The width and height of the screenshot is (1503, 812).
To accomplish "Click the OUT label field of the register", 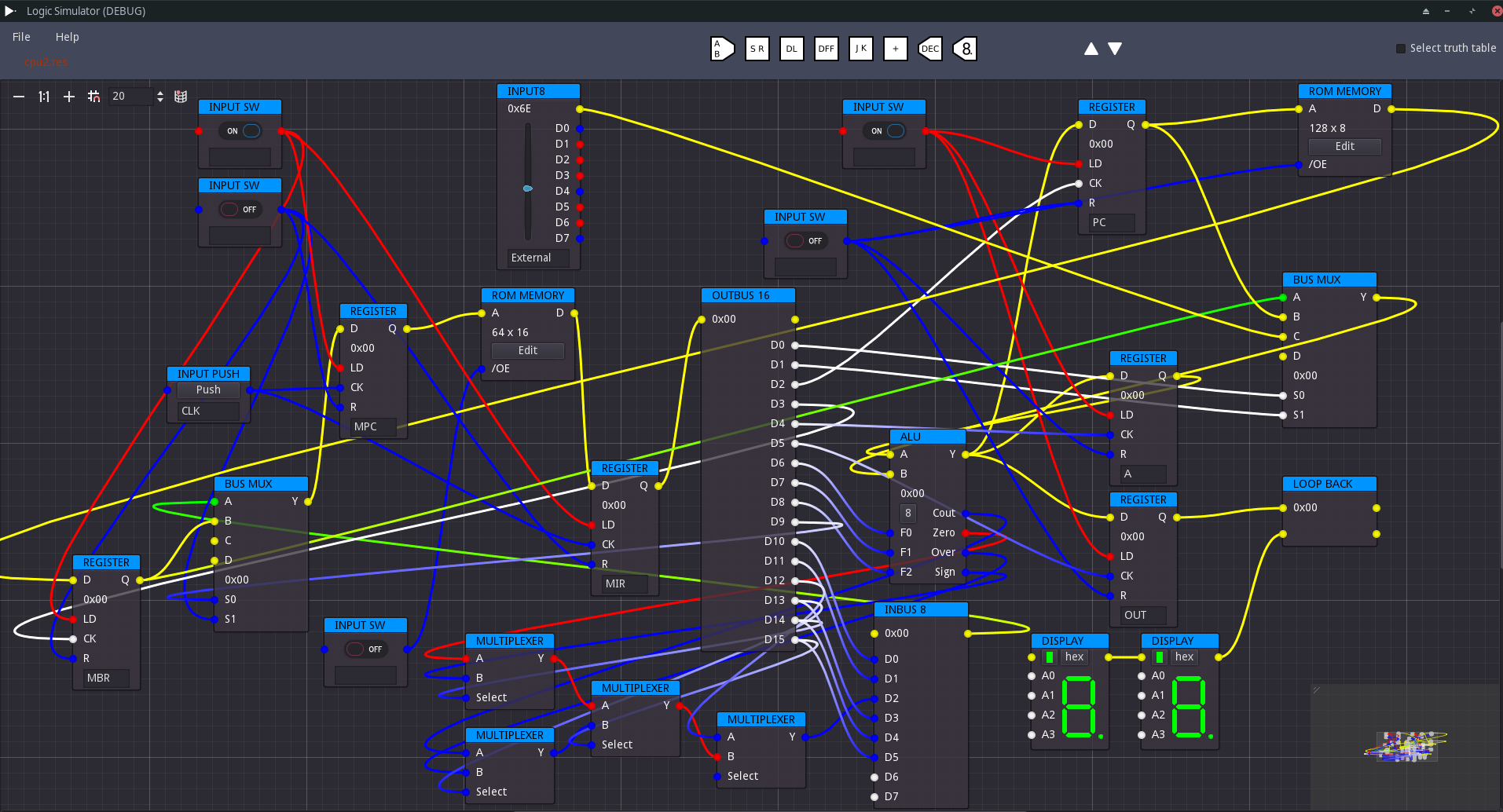I will coord(1143,615).
